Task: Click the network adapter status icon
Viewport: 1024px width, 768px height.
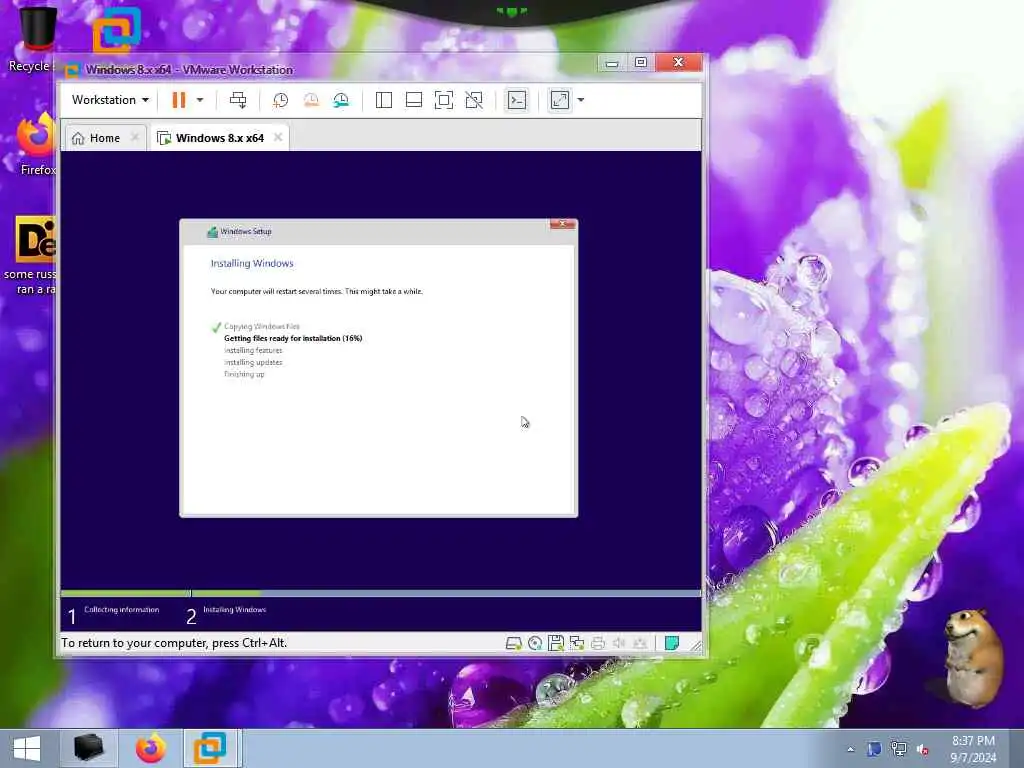Action: point(577,643)
